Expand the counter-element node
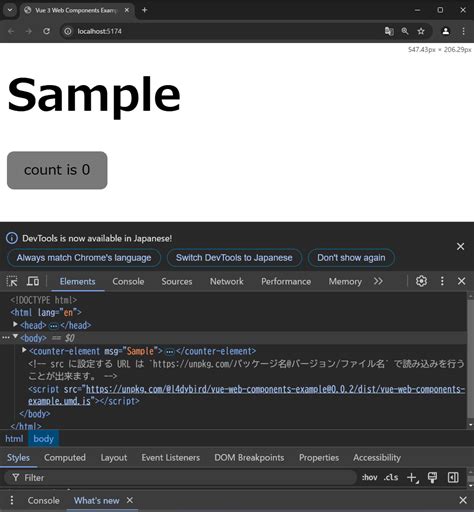Viewport: 474px width, 512px height. [x=24, y=350]
